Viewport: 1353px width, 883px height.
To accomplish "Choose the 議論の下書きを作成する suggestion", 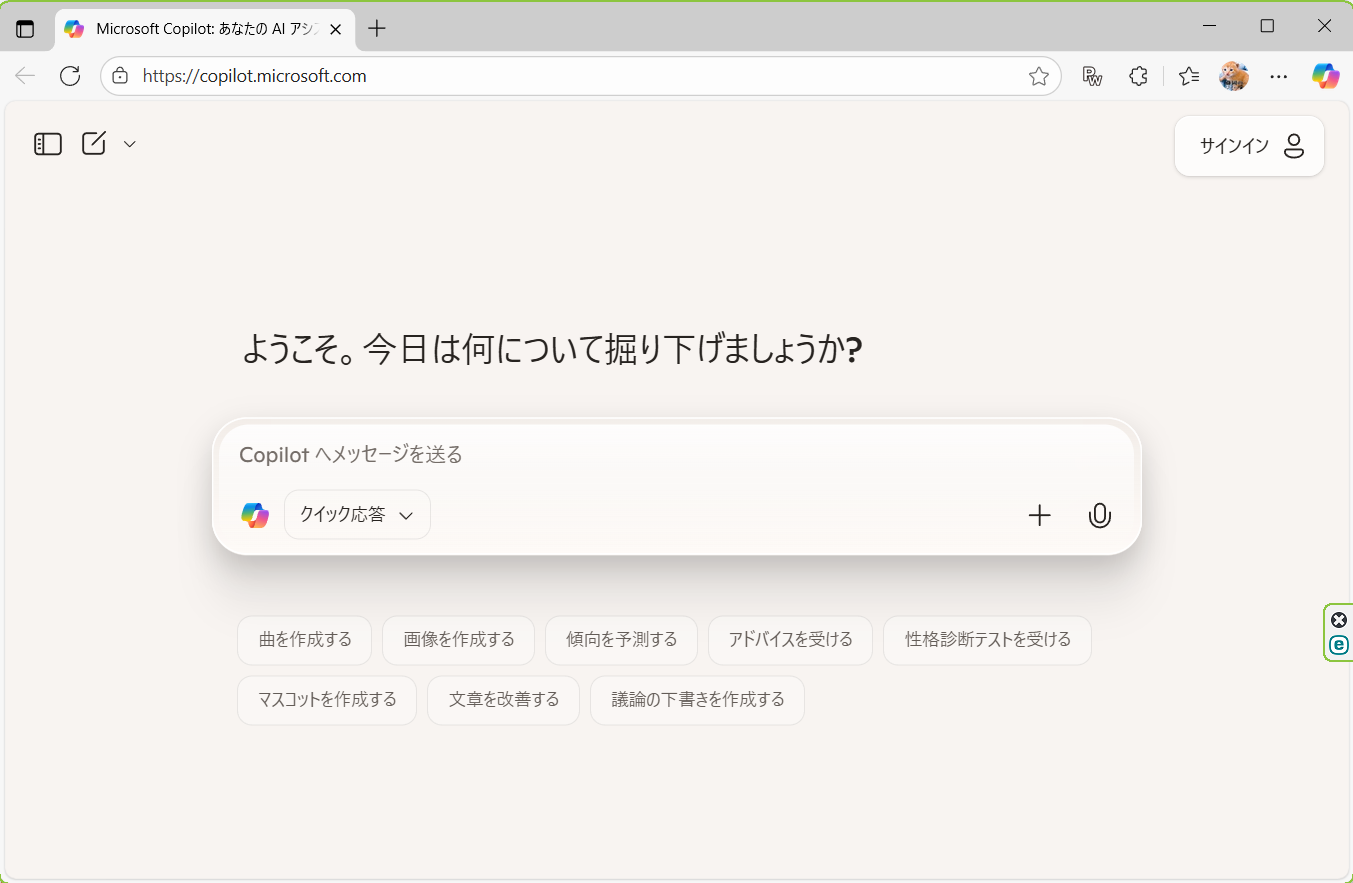I will [x=697, y=700].
